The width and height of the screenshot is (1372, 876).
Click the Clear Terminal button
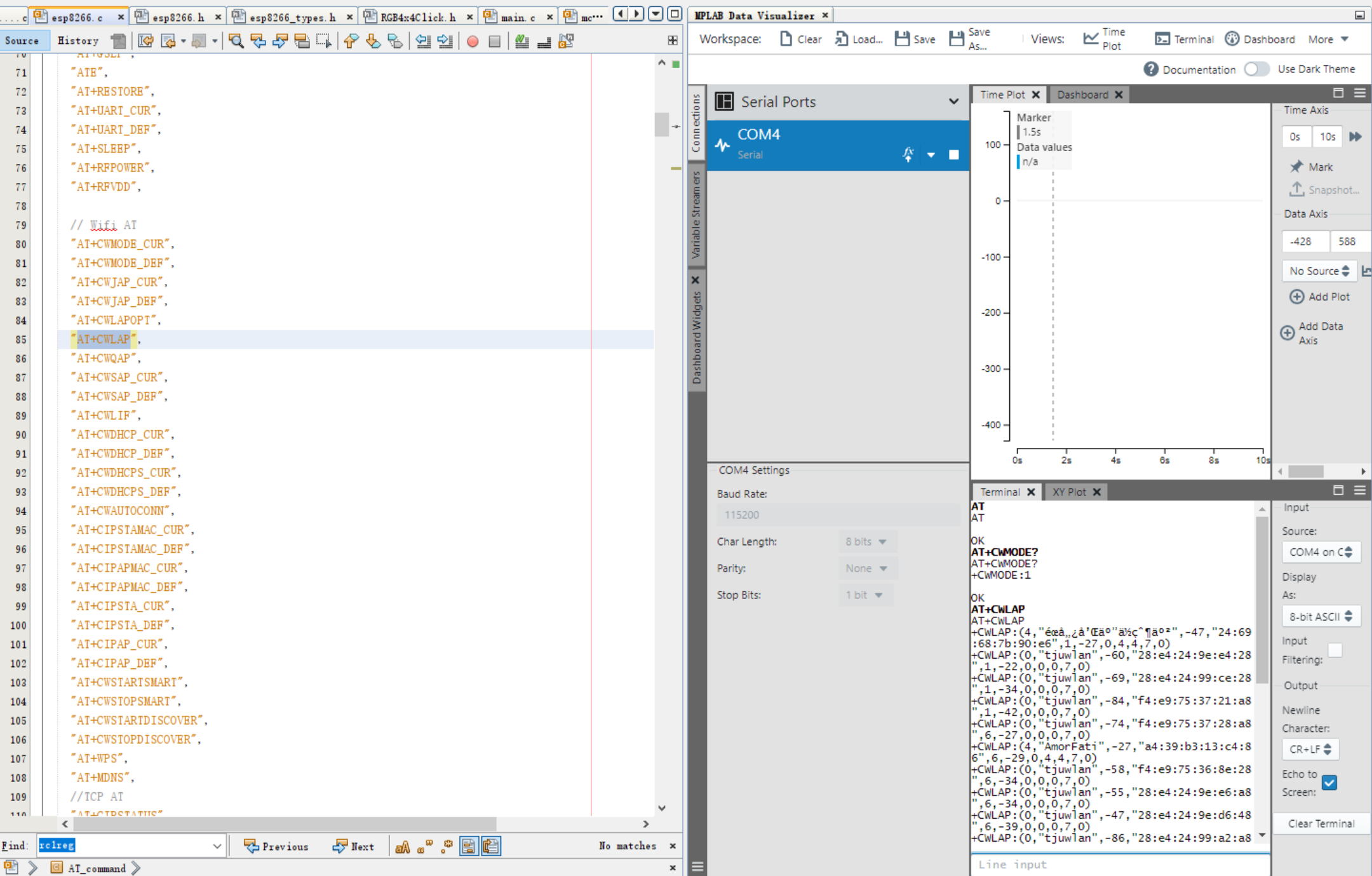pyautogui.click(x=1321, y=823)
